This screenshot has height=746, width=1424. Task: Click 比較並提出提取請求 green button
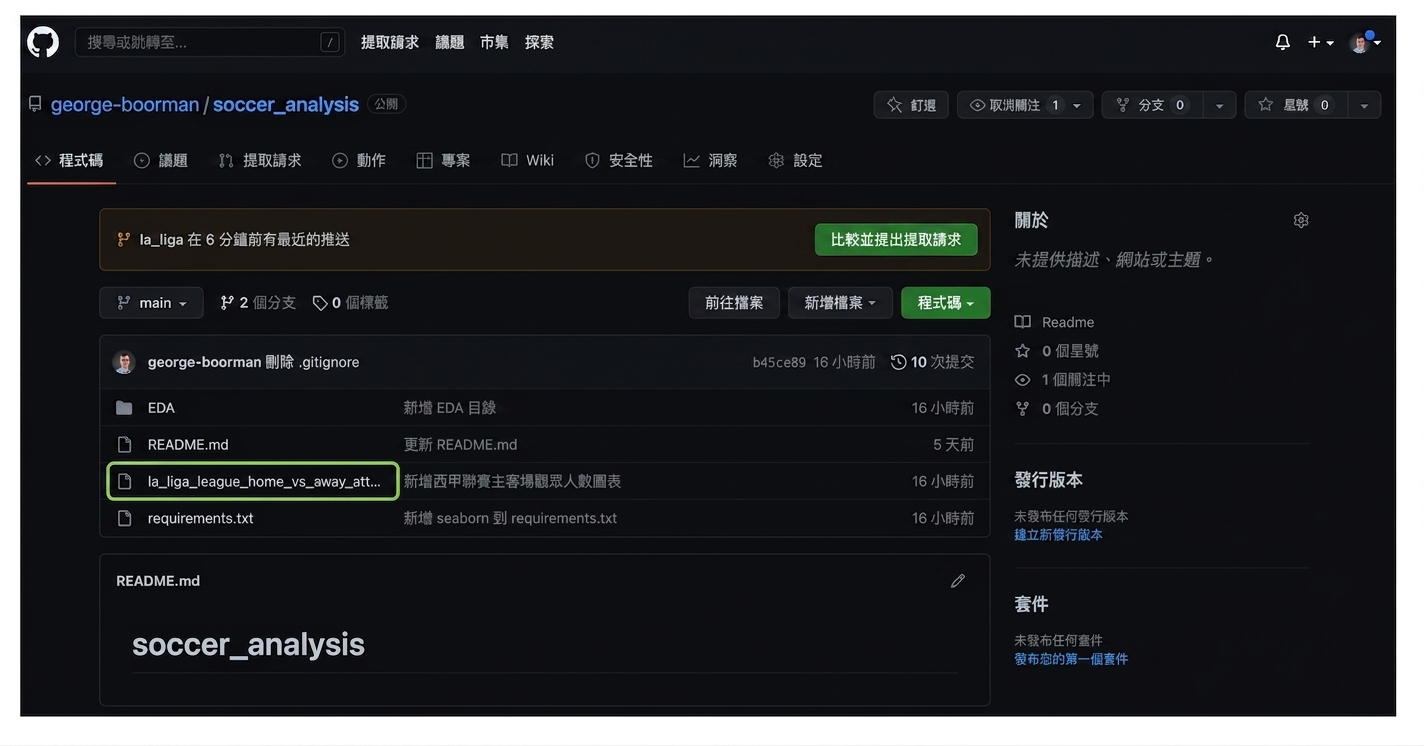(x=896, y=240)
